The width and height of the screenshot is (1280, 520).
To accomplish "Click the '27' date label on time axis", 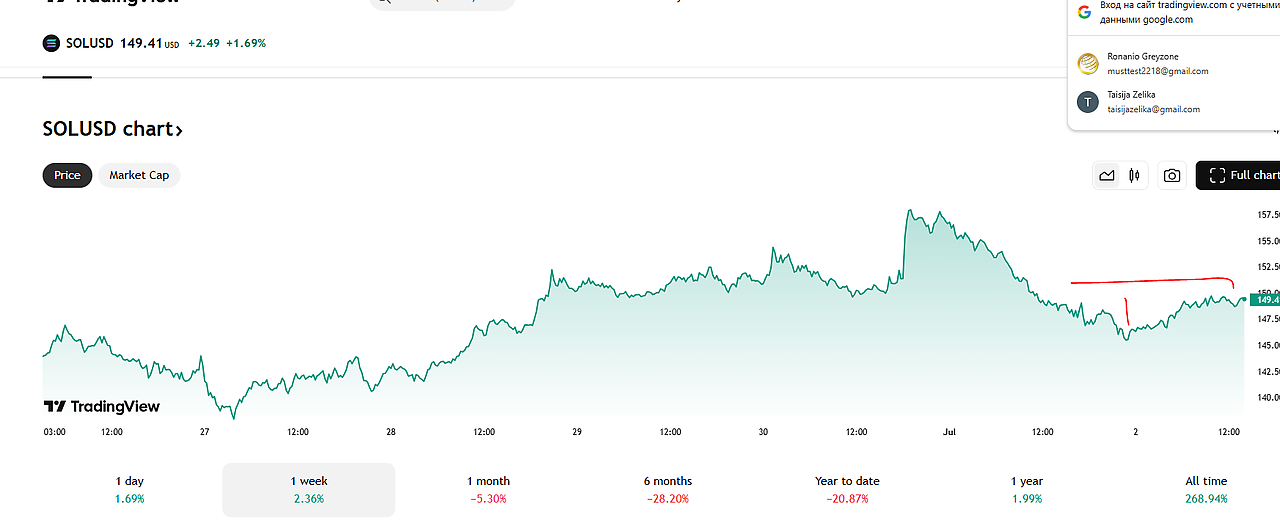I will click(x=204, y=432).
